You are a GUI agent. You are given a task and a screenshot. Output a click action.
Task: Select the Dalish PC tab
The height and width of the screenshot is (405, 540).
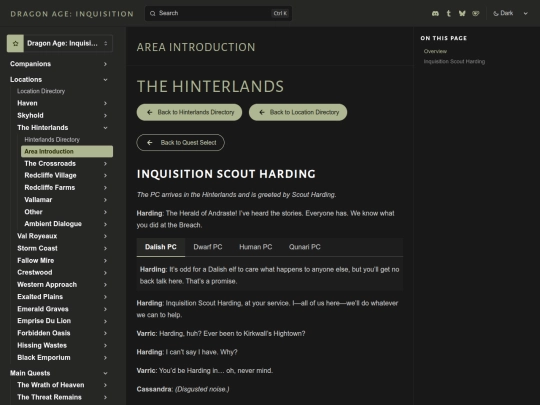coord(161,247)
